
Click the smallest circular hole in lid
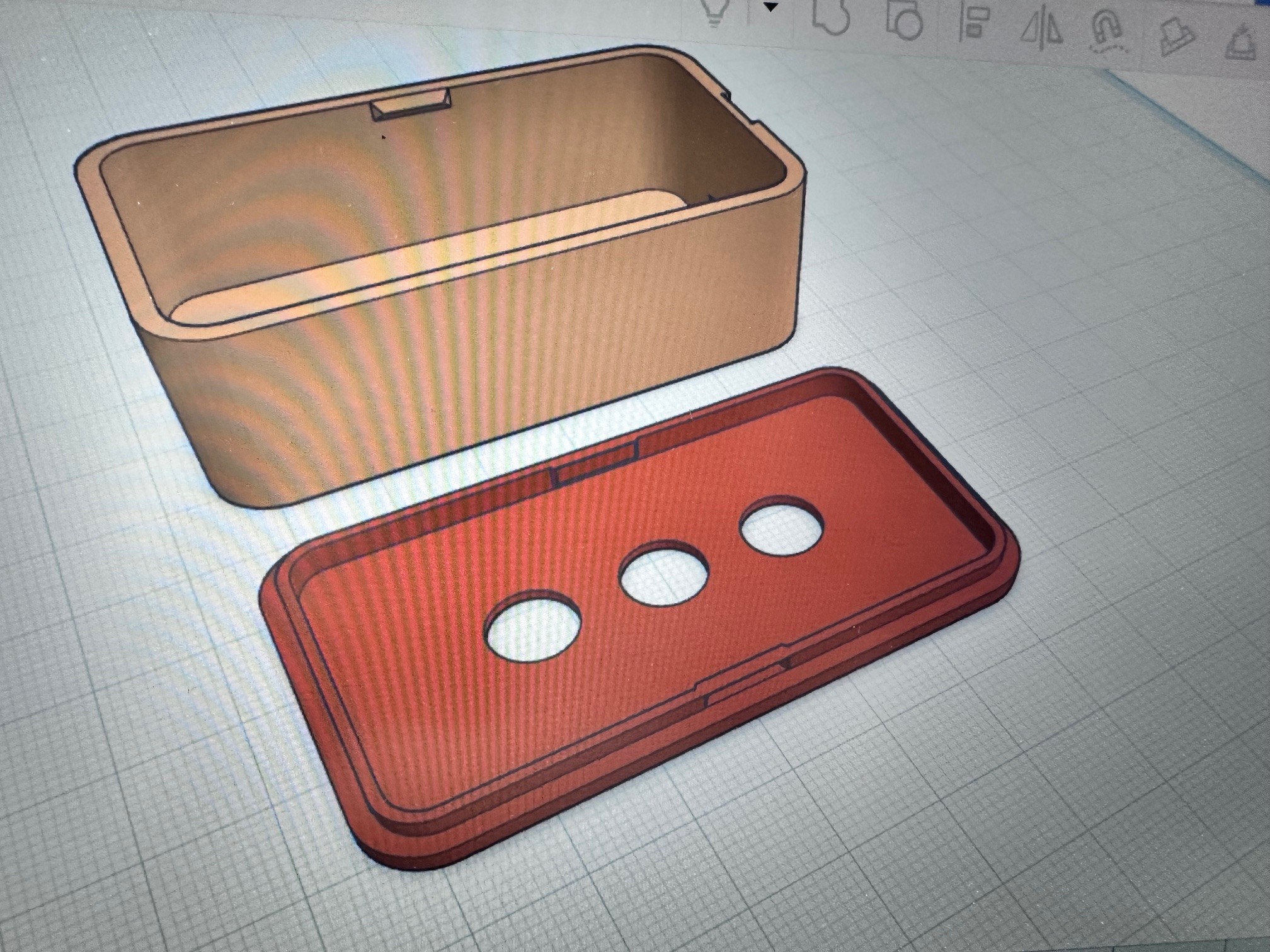point(782,528)
